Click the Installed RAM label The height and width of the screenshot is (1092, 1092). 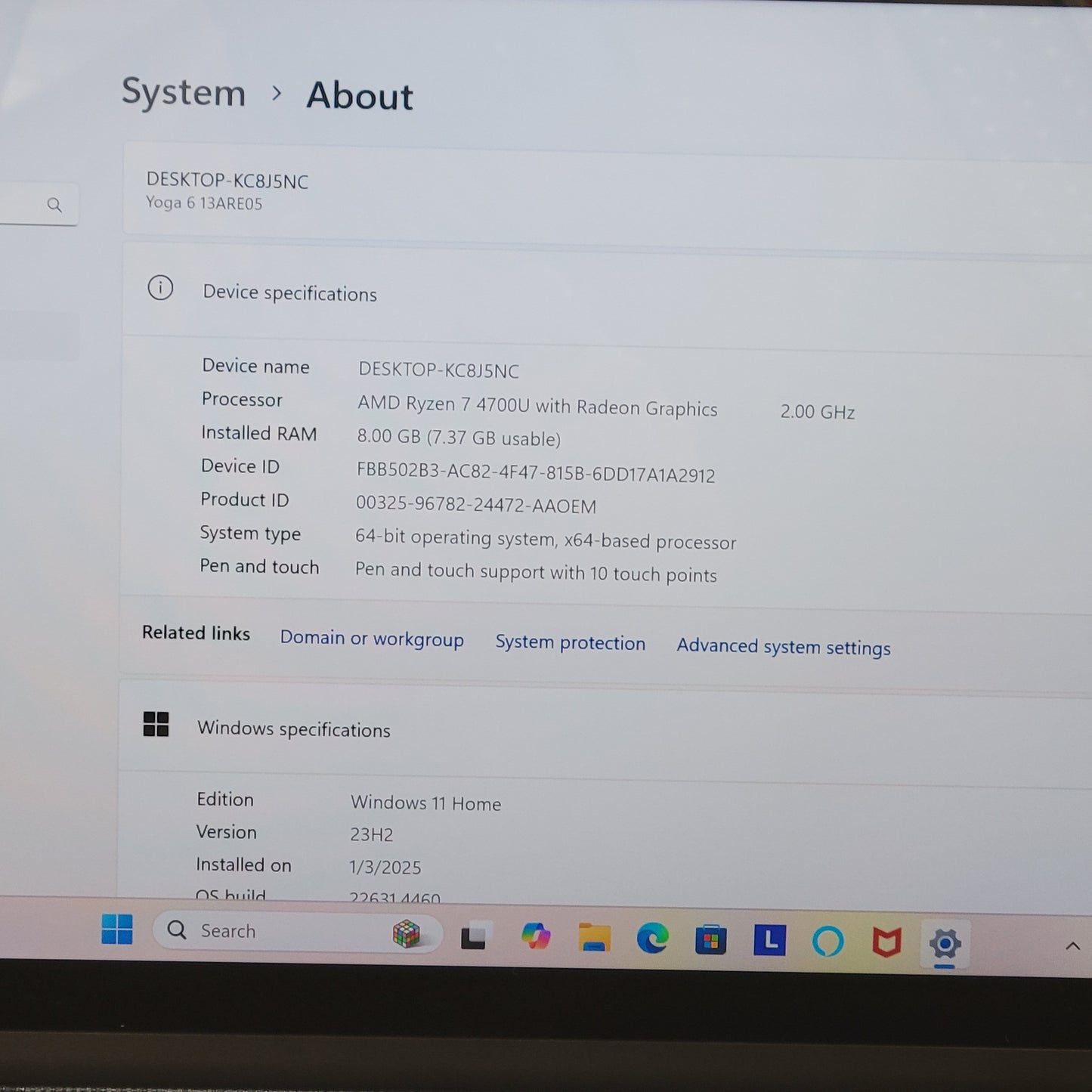coord(258,433)
